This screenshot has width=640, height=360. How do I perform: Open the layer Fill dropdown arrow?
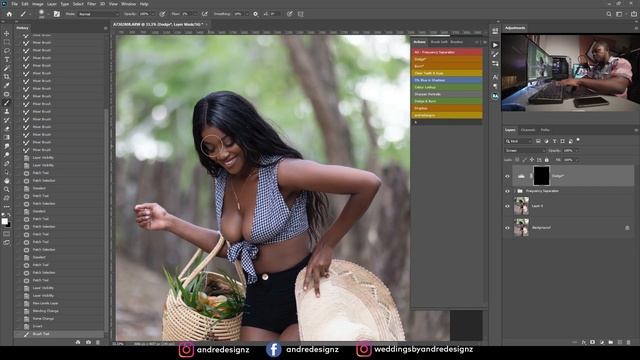575,160
